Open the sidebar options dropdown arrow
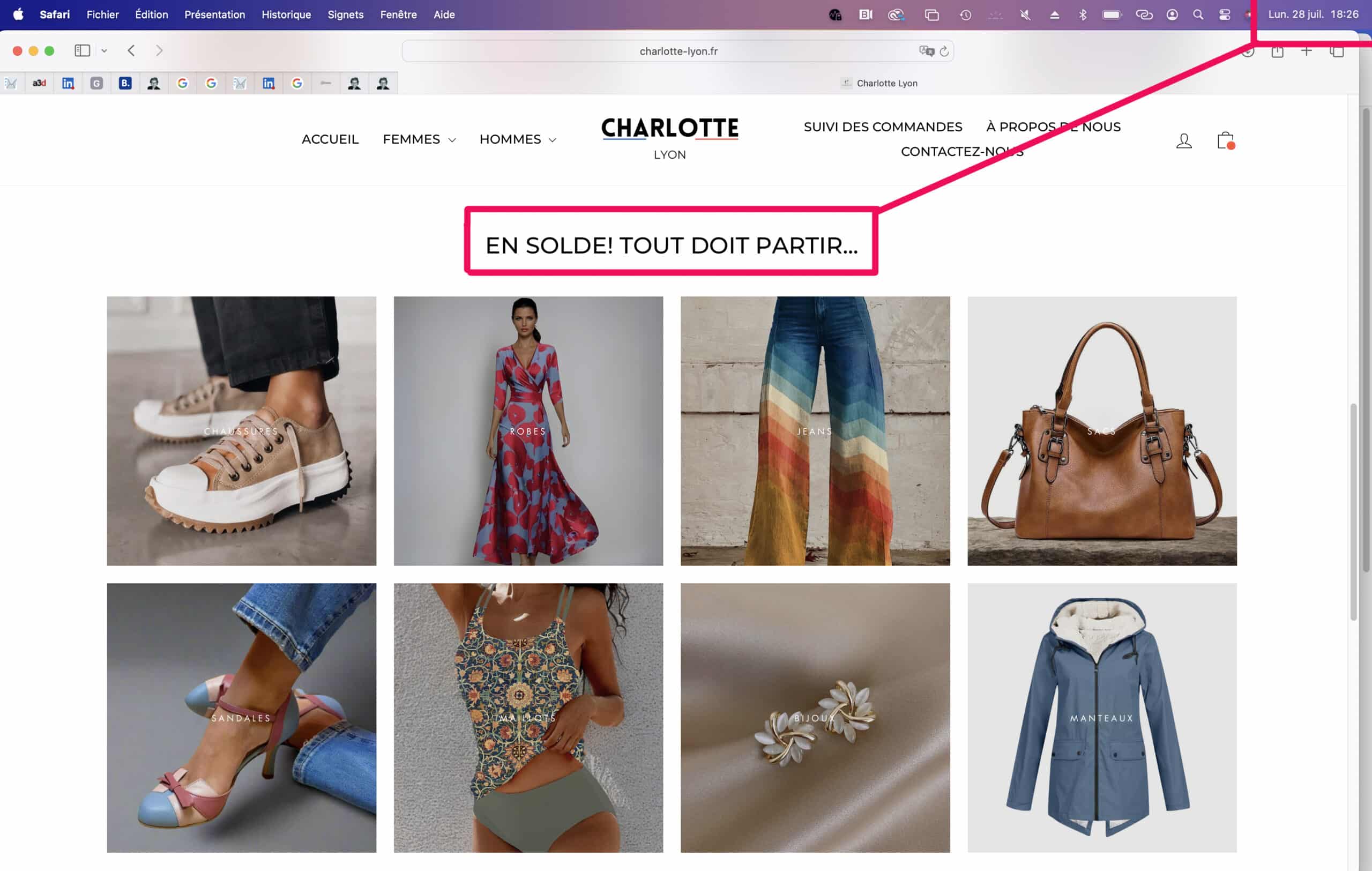Image resolution: width=1372 pixels, height=871 pixels. pyautogui.click(x=105, y=51)
